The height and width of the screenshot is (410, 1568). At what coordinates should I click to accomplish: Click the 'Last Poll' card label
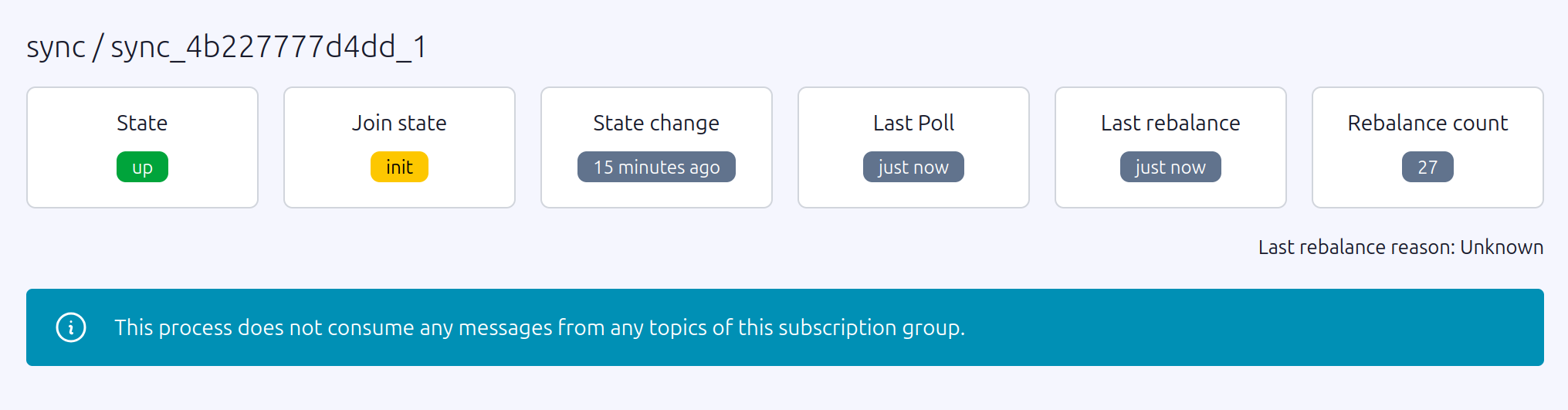click(913, 123)
